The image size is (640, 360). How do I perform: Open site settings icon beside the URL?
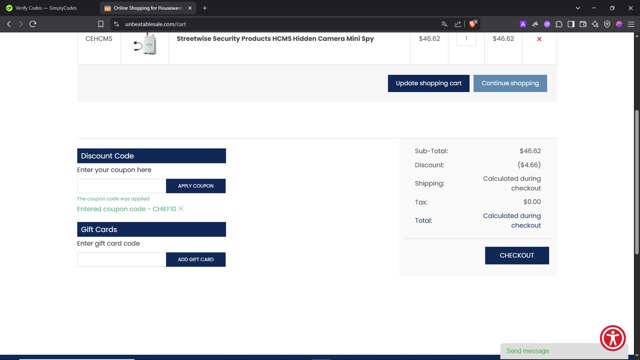(117, 24)
